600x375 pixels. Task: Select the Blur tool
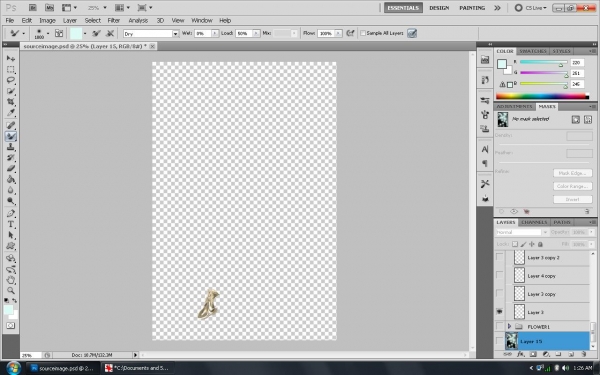point(11,190)
